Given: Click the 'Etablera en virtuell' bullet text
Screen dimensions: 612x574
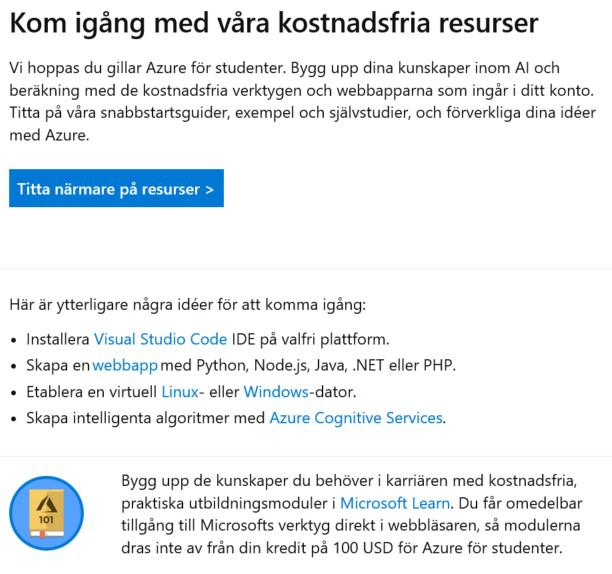Looking at the screenshot, I should coord(92,391).
